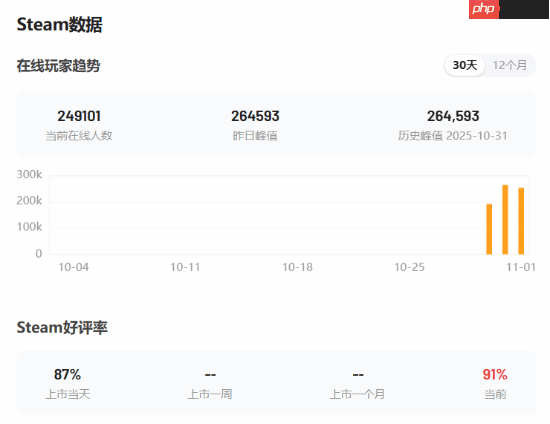Click the 100k y-axis label
The height and width of the screenshot is (424, 550).
tap(29, 227)
